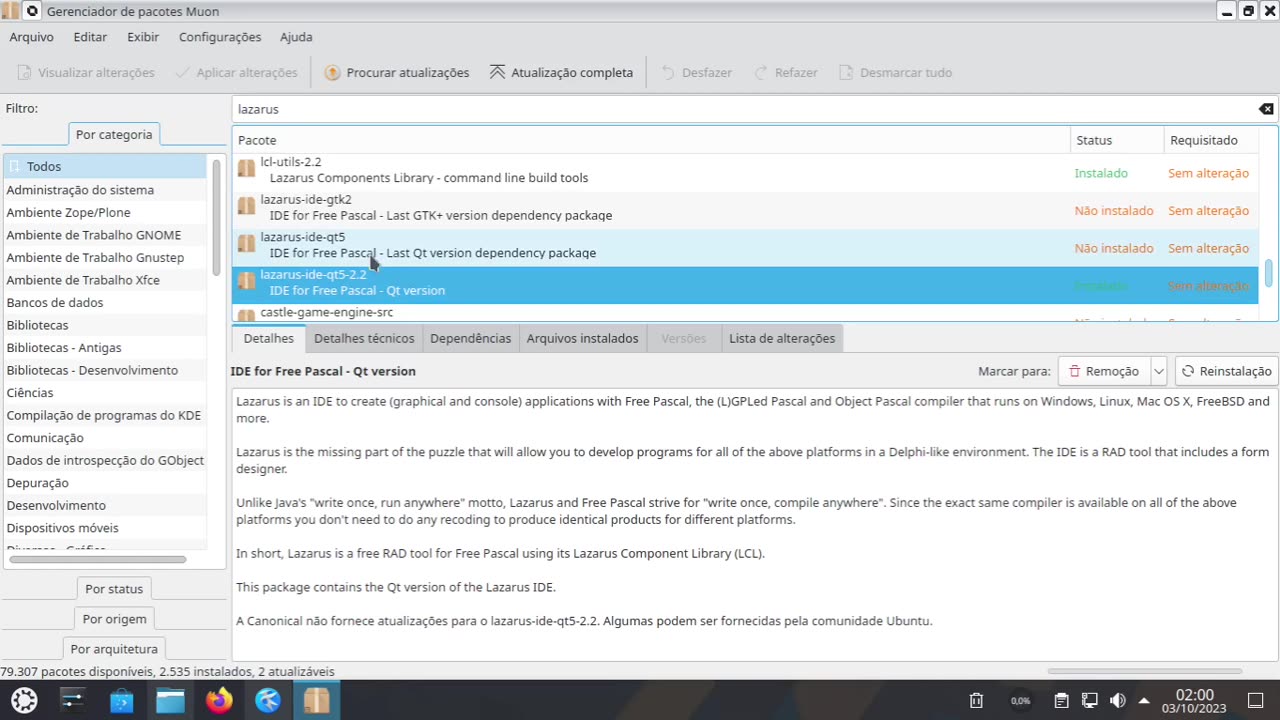Open system settings from the taskbar

pyautogui.click(x=72, y=700)
